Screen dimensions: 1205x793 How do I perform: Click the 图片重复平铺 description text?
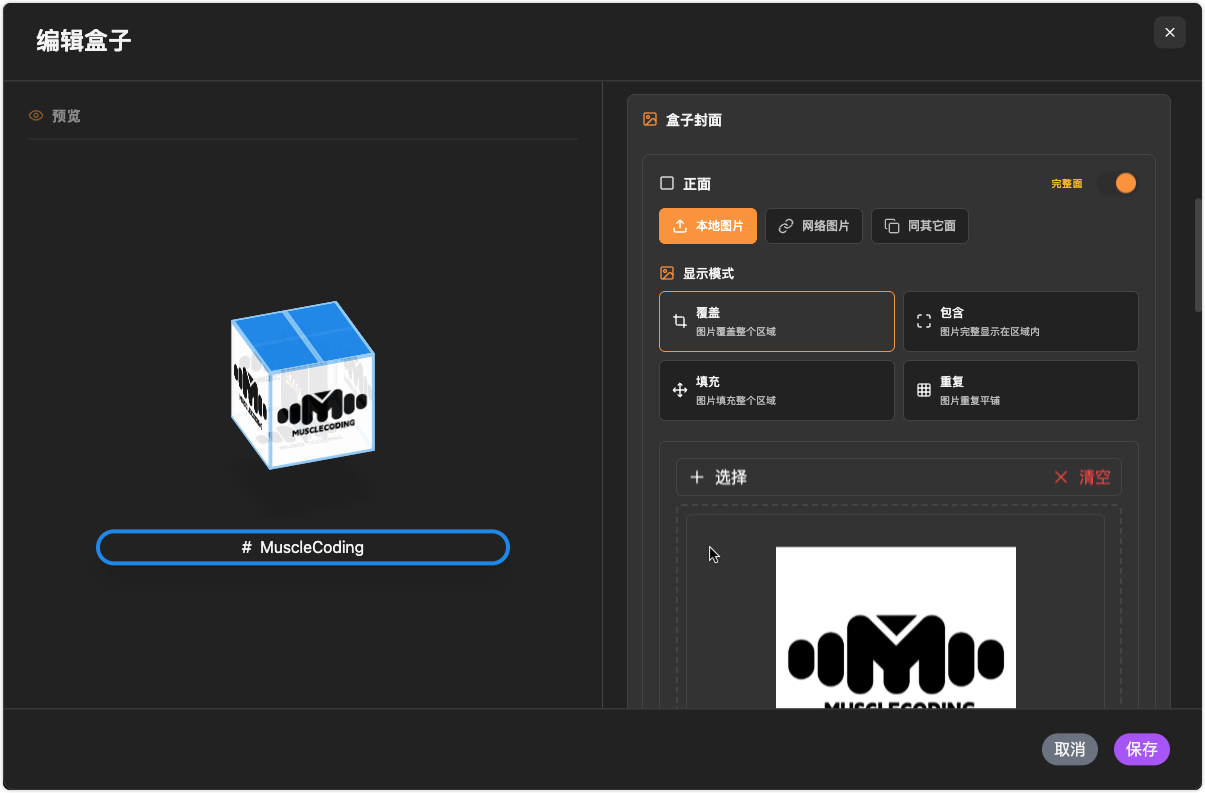point(970,400)
